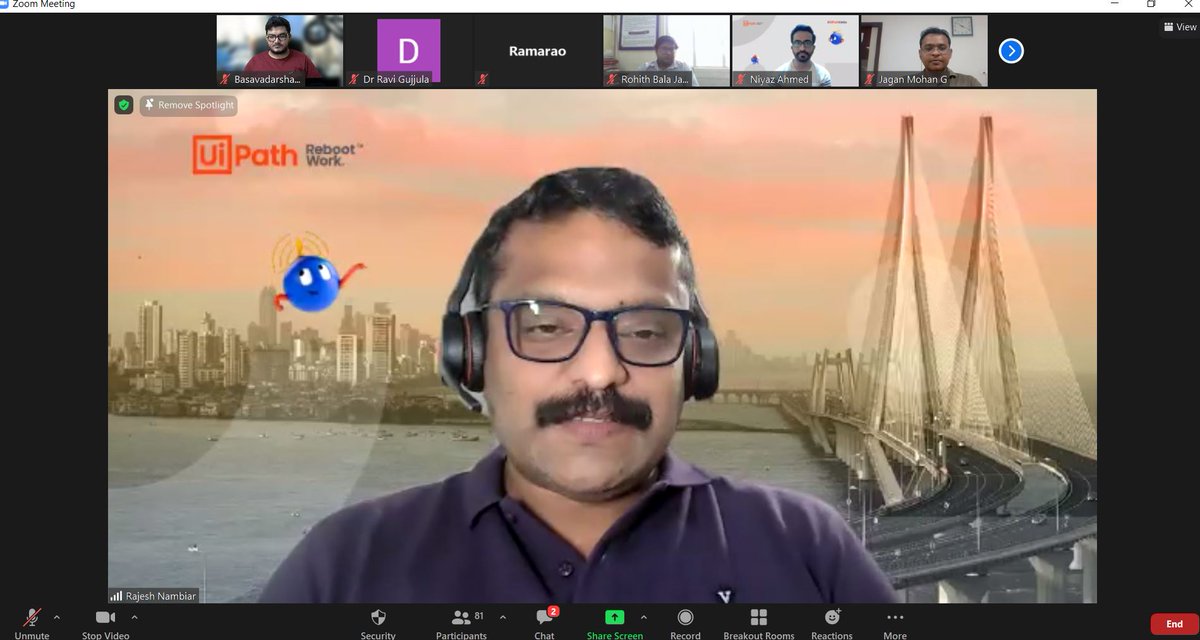This screenshot has height=640, width=1200.
Task: End the meeting
Action: (x=1174, y=624)
